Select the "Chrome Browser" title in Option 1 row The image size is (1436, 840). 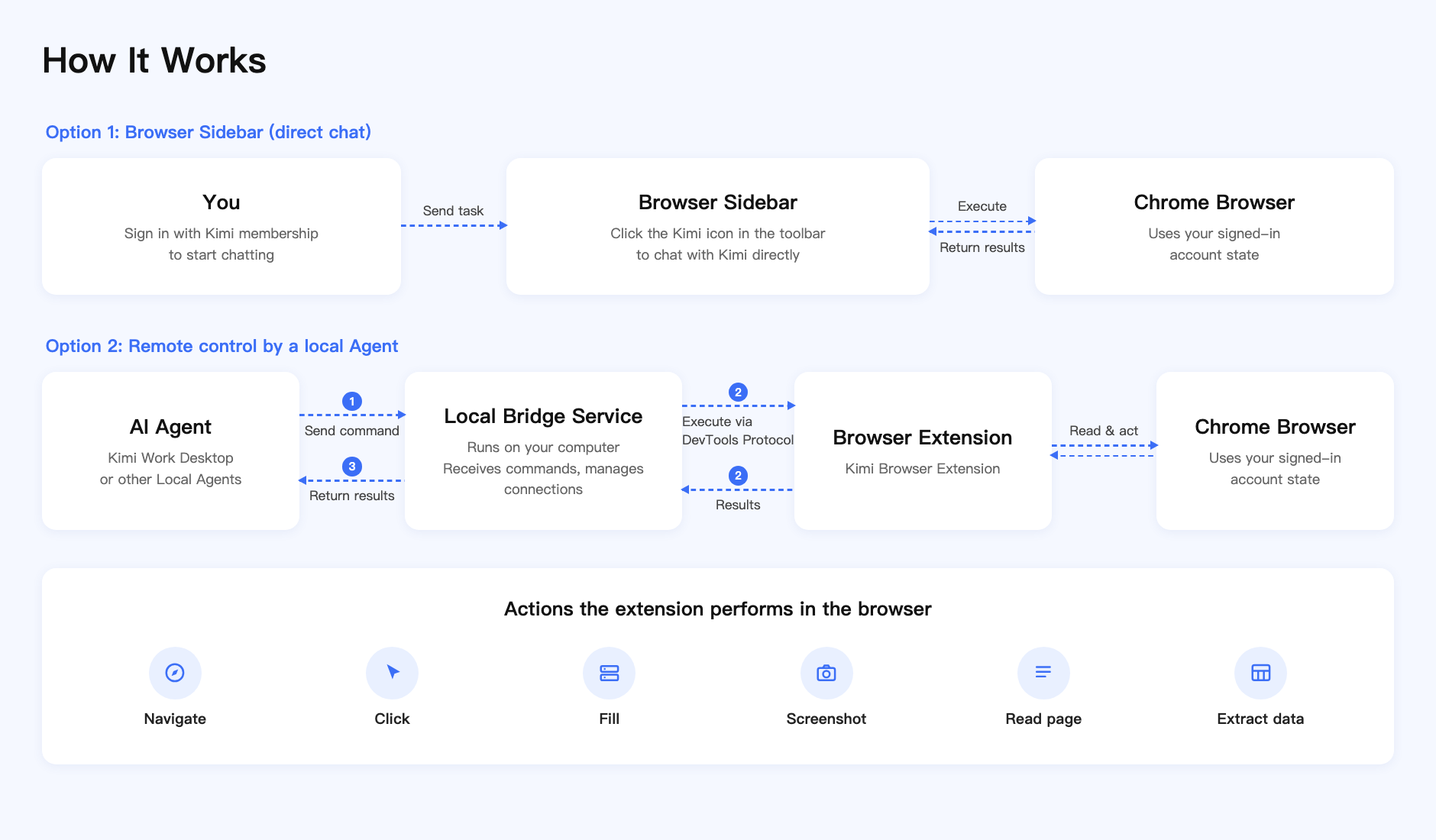coord(1214,202)
